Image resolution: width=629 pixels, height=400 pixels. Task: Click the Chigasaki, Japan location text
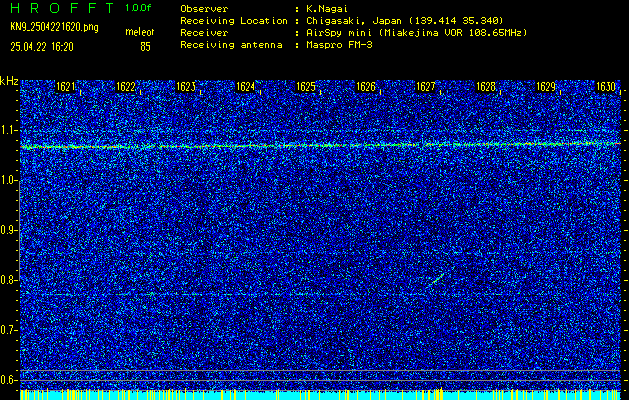405,21
